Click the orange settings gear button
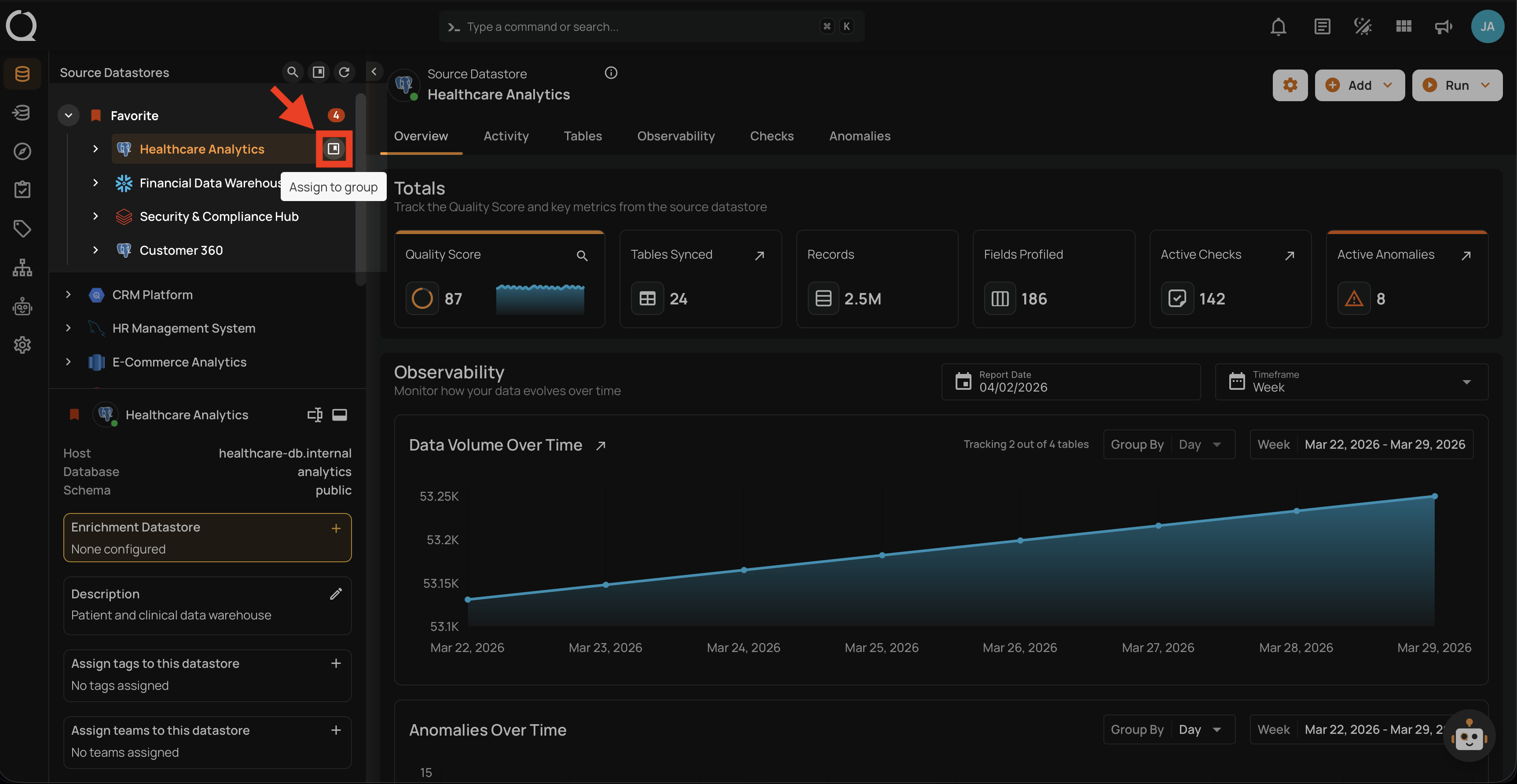Image resolution: width=1517 pixels, height=784 pixels. 1290,85
